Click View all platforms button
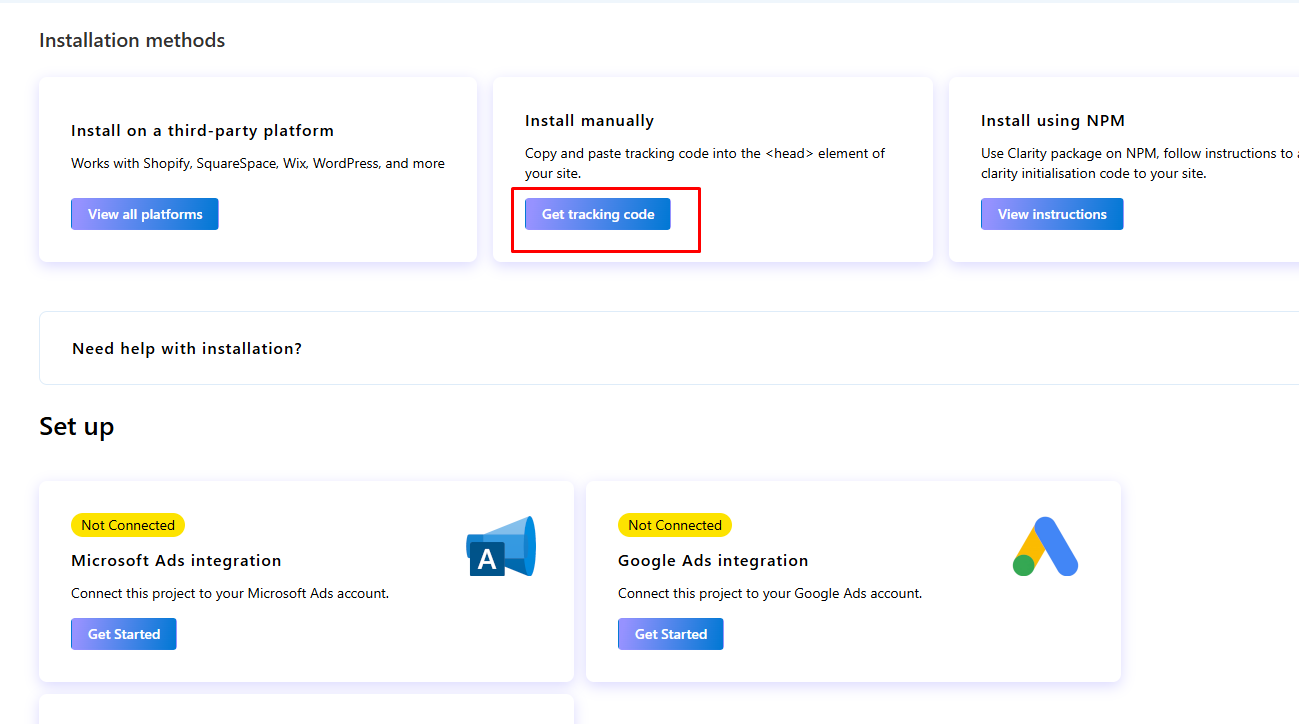 (144, 214)
